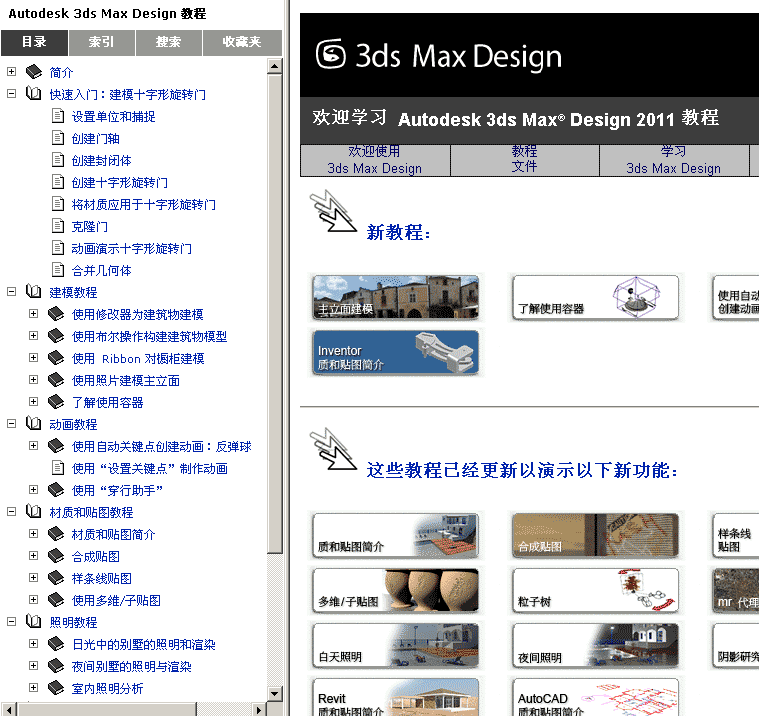Collapse the 建模教程 section

click(x=12, y=291)
